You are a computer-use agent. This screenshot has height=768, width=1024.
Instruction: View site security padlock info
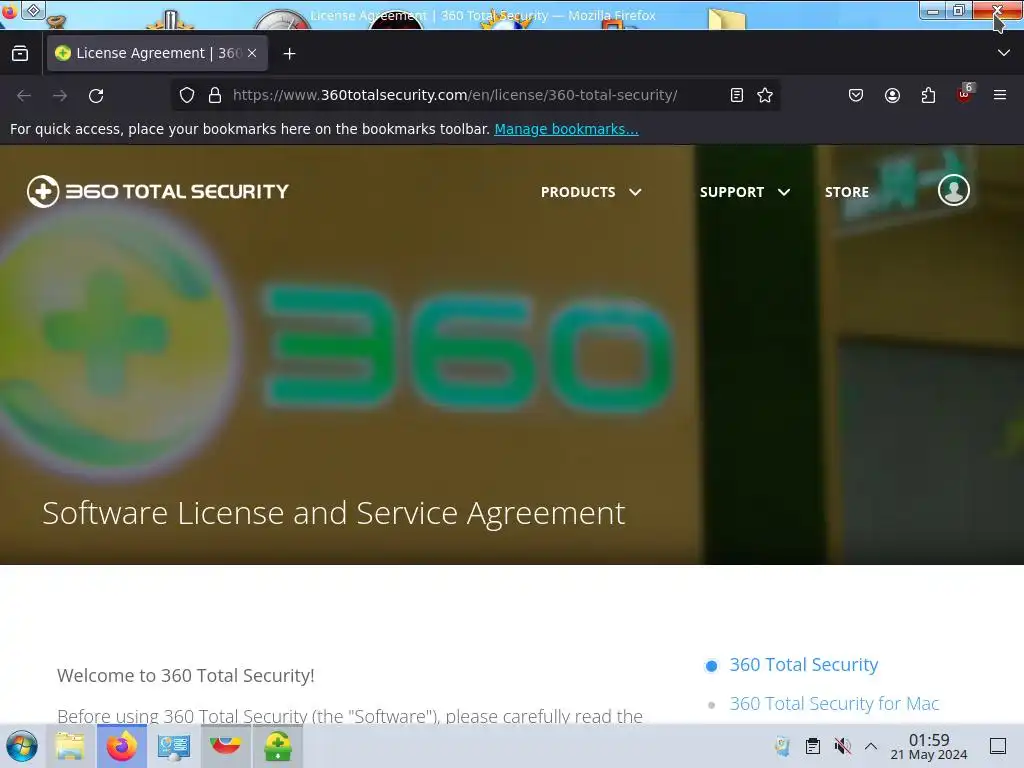(x=215, y=95)
